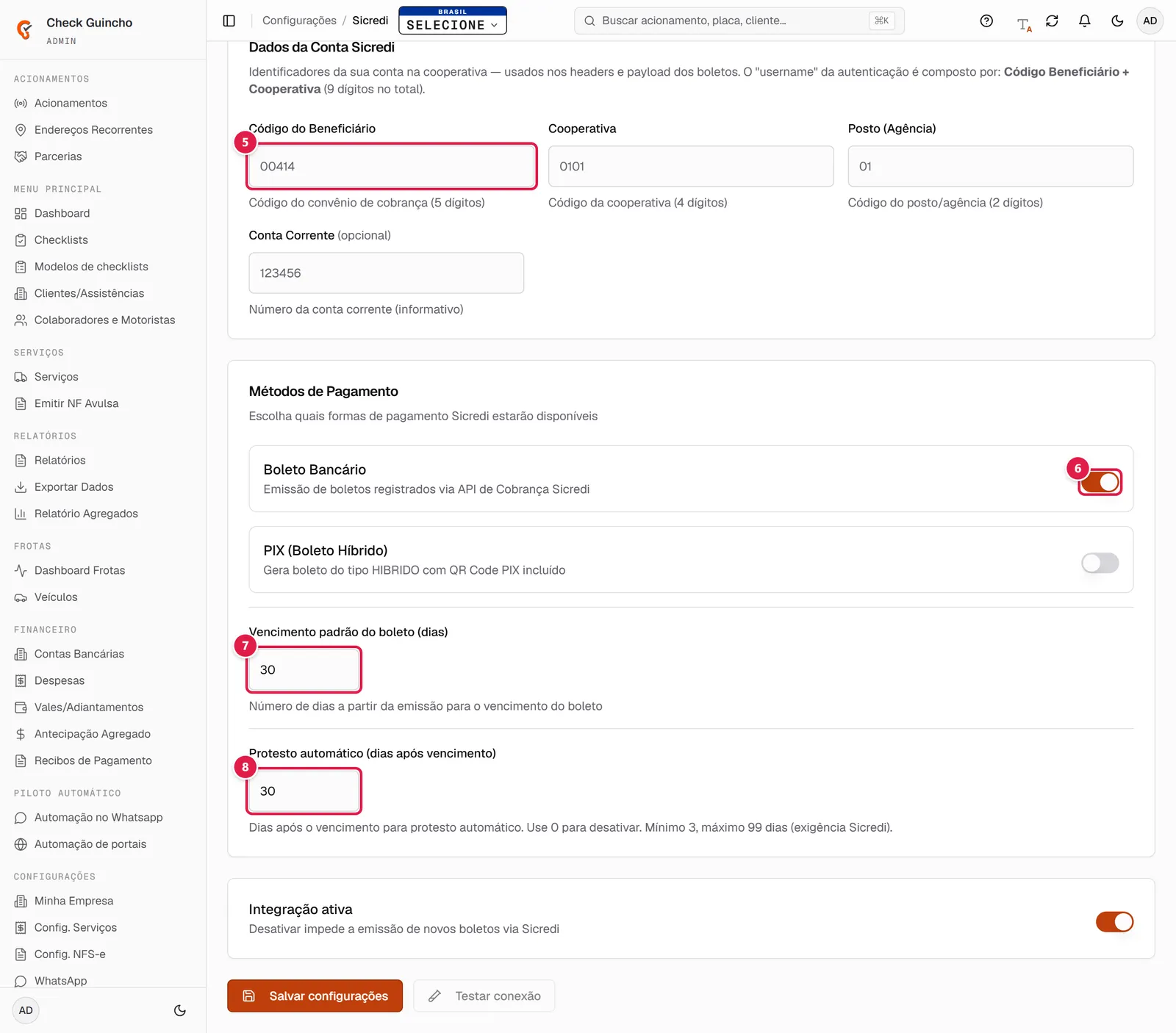Viewport: 1176px width, 1033px height.
Task: Click the Colaboradores e Motoristas icon
Action: click(x=21, y=320)
